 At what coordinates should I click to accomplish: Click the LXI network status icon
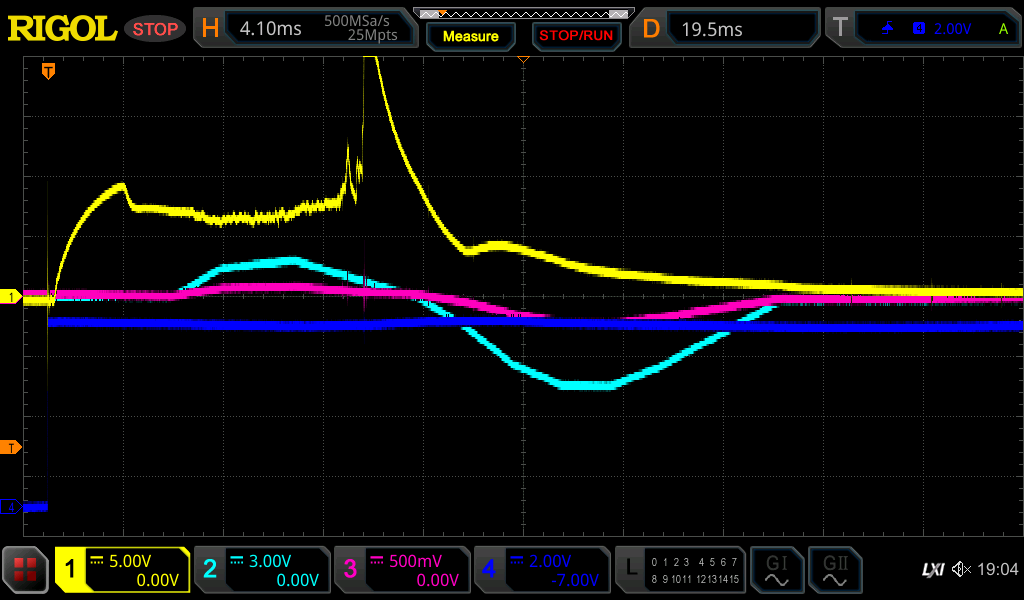click(932, 570)
